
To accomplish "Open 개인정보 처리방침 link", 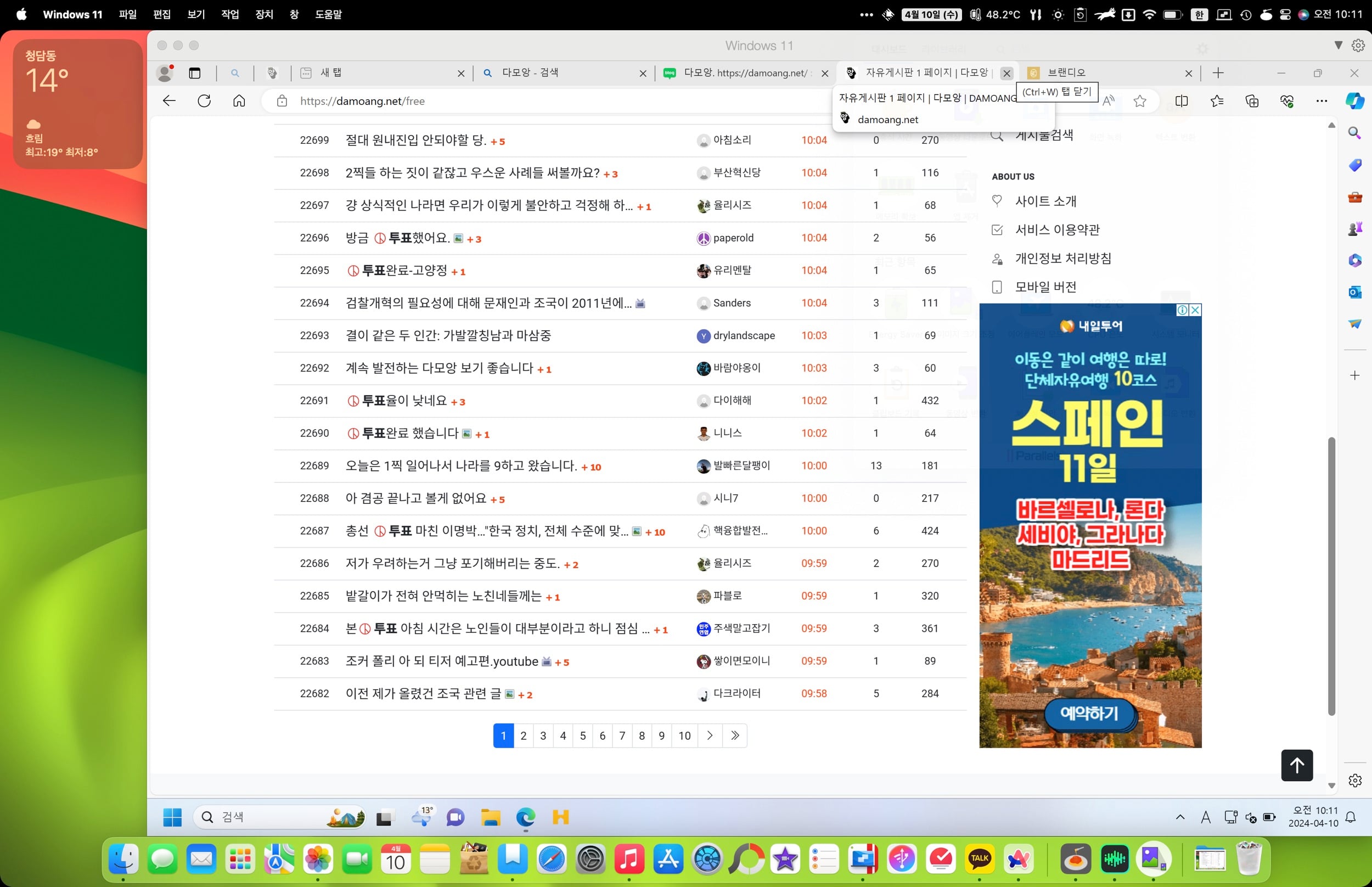I will (1063, 258).
